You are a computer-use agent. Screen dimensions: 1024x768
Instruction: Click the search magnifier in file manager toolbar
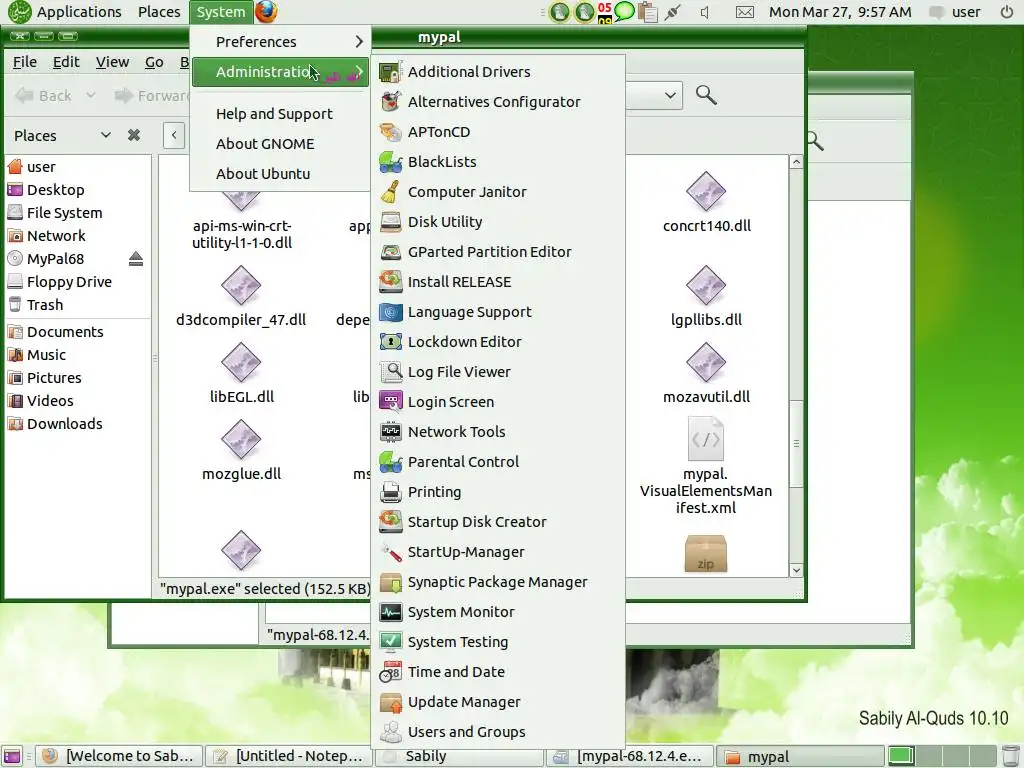point(706,95)
